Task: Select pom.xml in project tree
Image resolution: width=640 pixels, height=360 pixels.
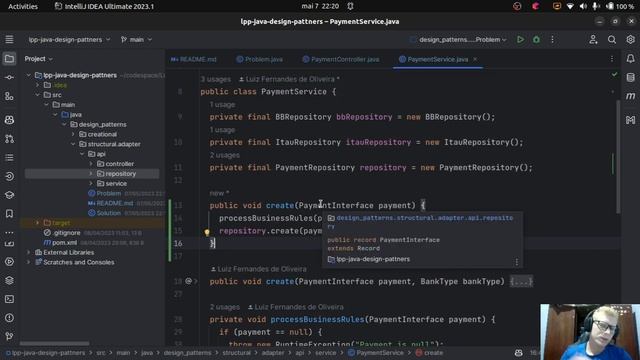Action: [64, 242]
